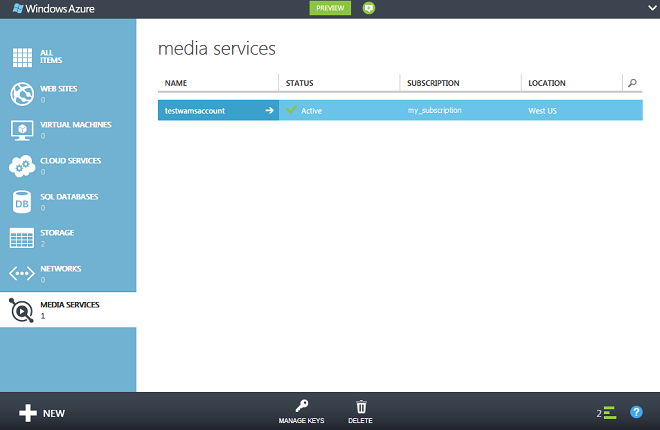The image size is (660, 430).
Task: Click the my_subscription cell
Action: [x=435, y=110]
